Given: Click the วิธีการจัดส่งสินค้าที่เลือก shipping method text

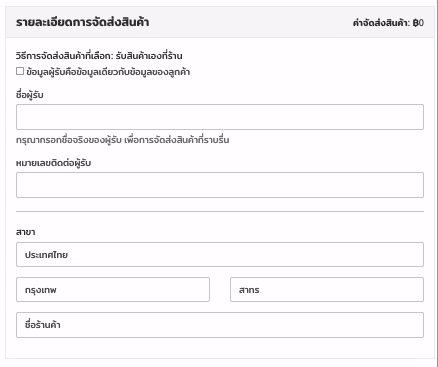Looking at the screenshot, I should click(99, 56).
